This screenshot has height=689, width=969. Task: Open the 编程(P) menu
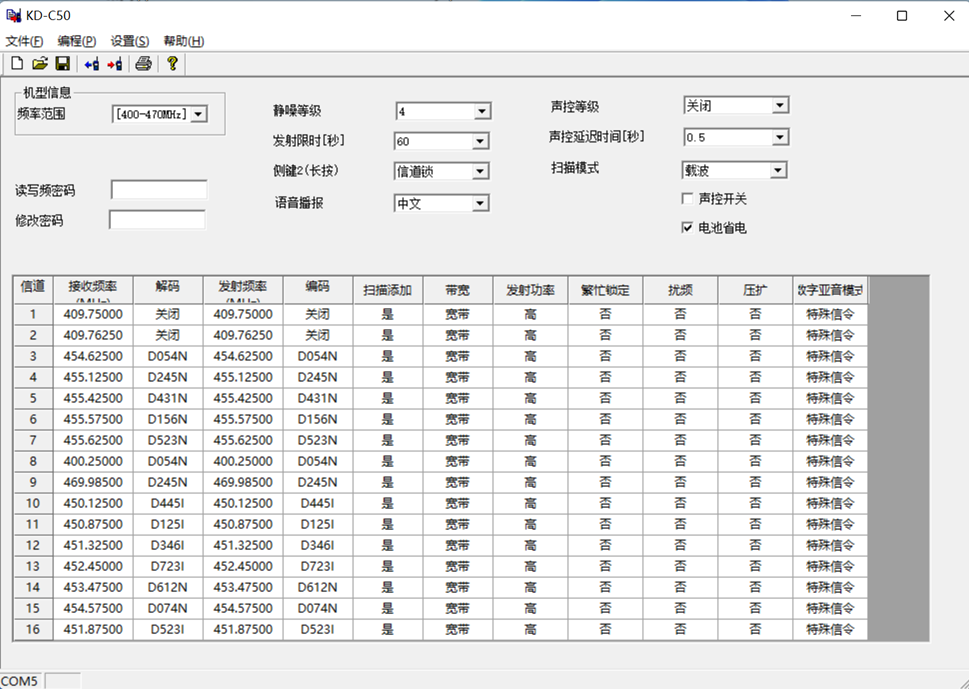[77, 41]
